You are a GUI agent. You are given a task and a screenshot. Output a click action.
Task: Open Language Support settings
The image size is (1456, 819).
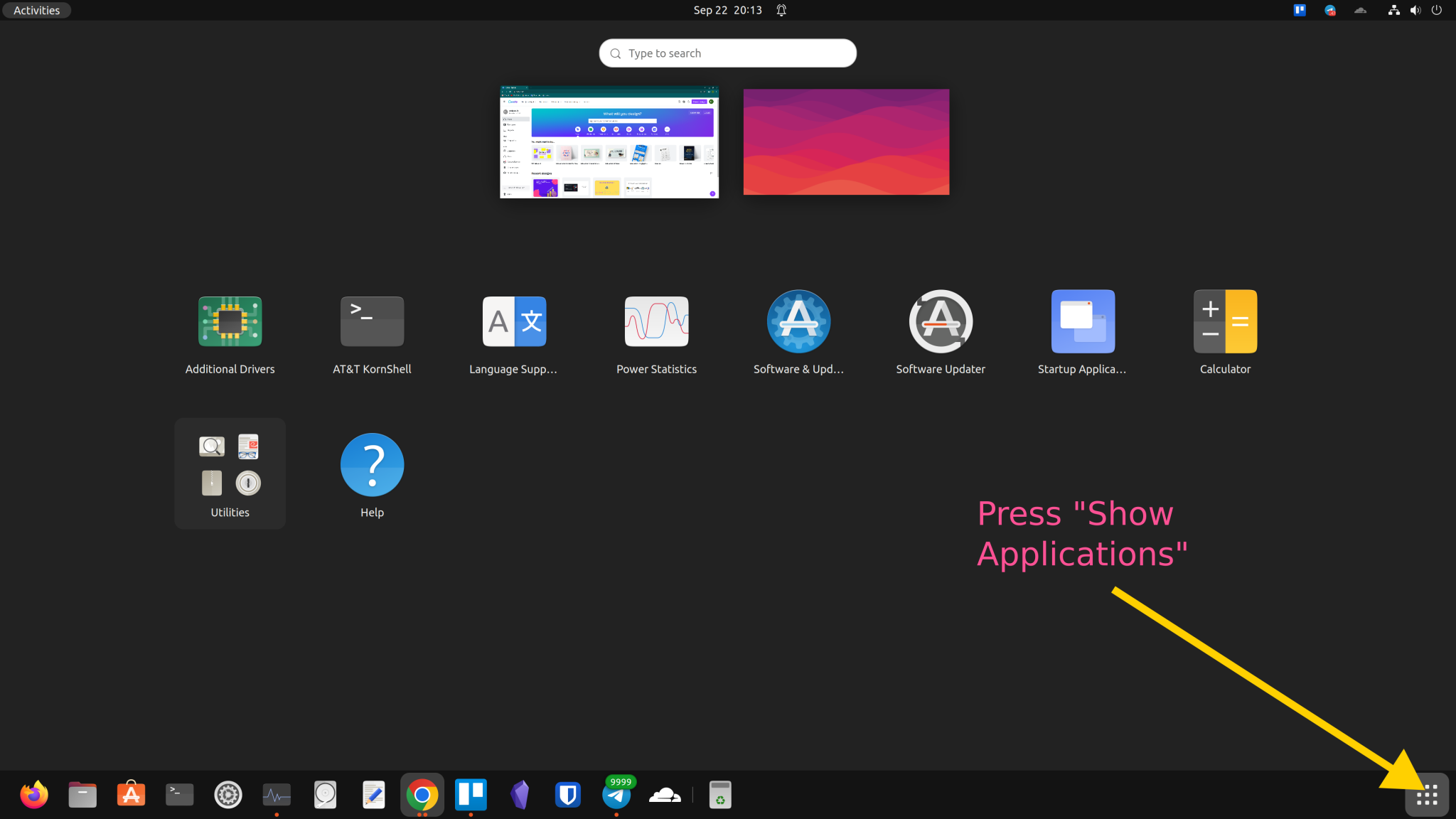[513, 321]
